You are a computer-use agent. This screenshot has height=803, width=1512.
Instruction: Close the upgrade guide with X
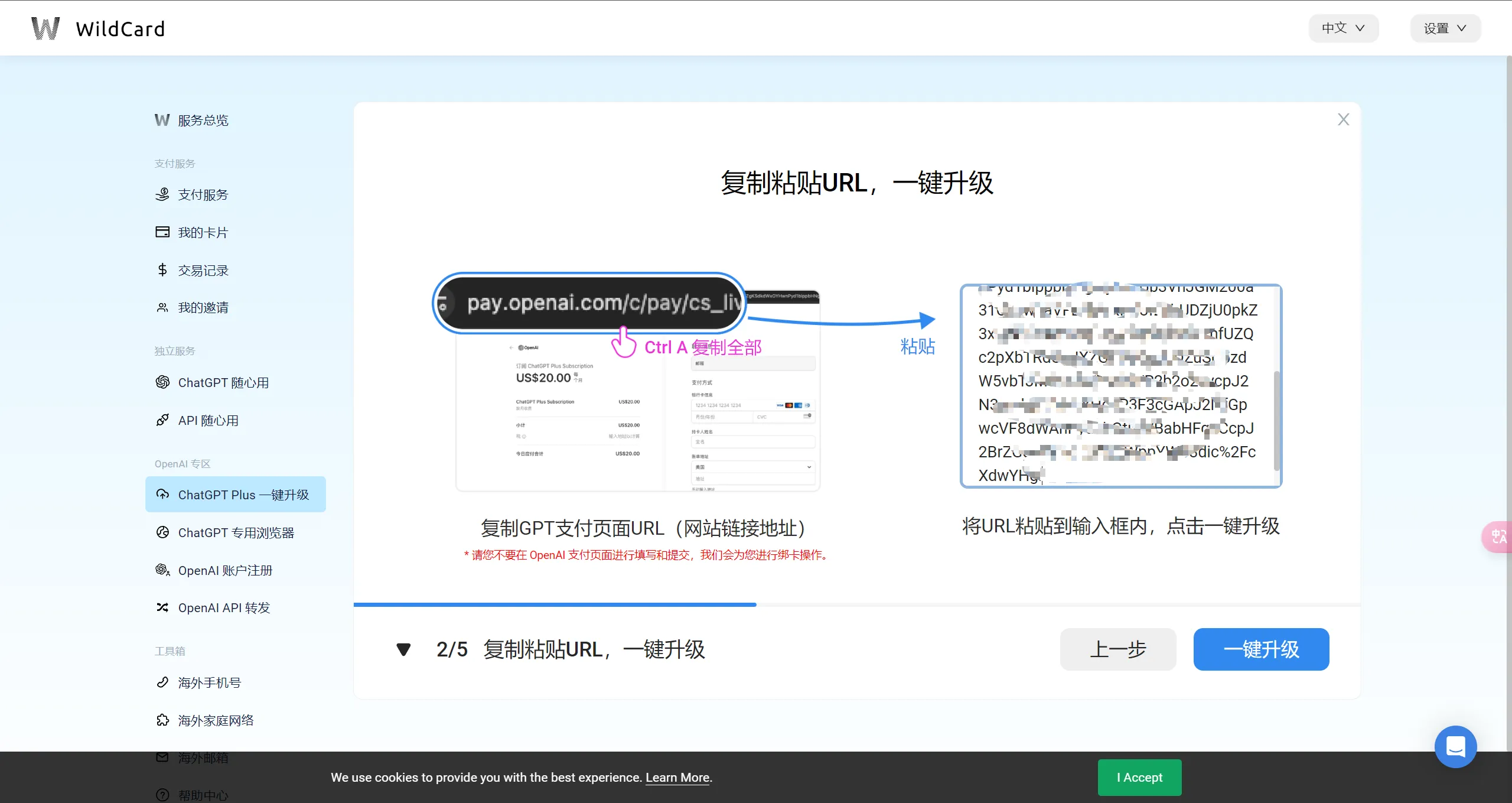(x=1343, y=119)
